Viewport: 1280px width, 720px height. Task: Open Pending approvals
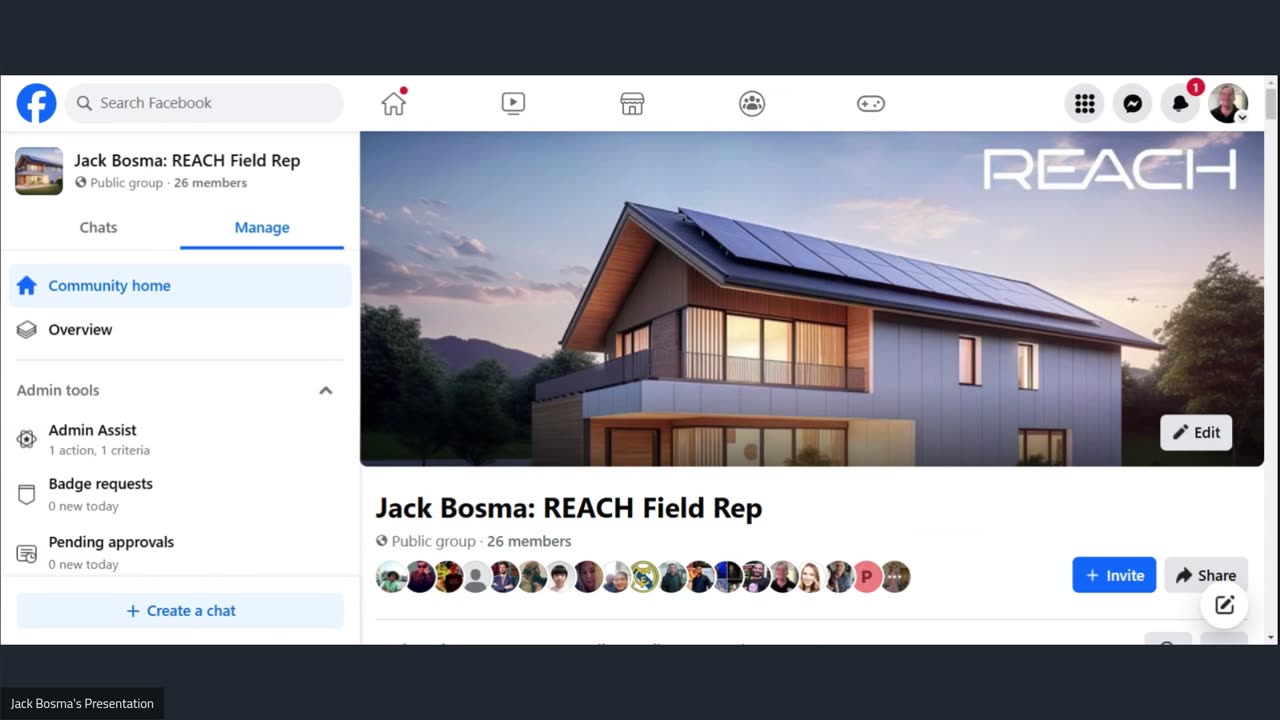(180, 552)
